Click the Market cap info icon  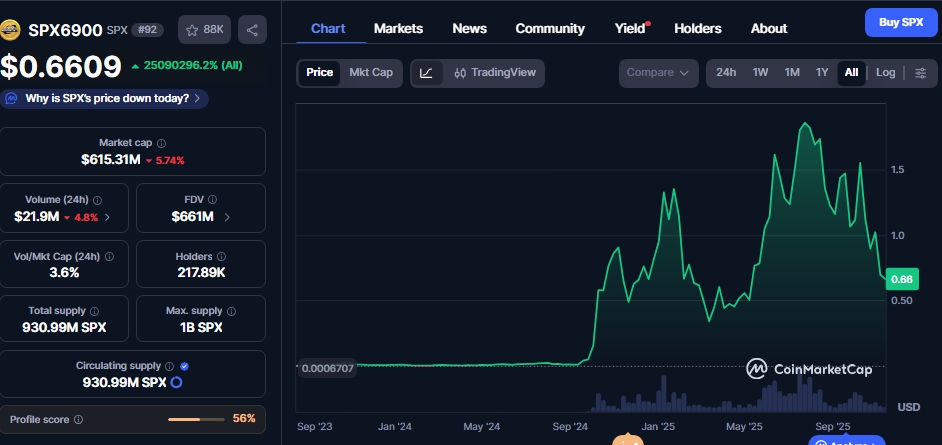162,144
